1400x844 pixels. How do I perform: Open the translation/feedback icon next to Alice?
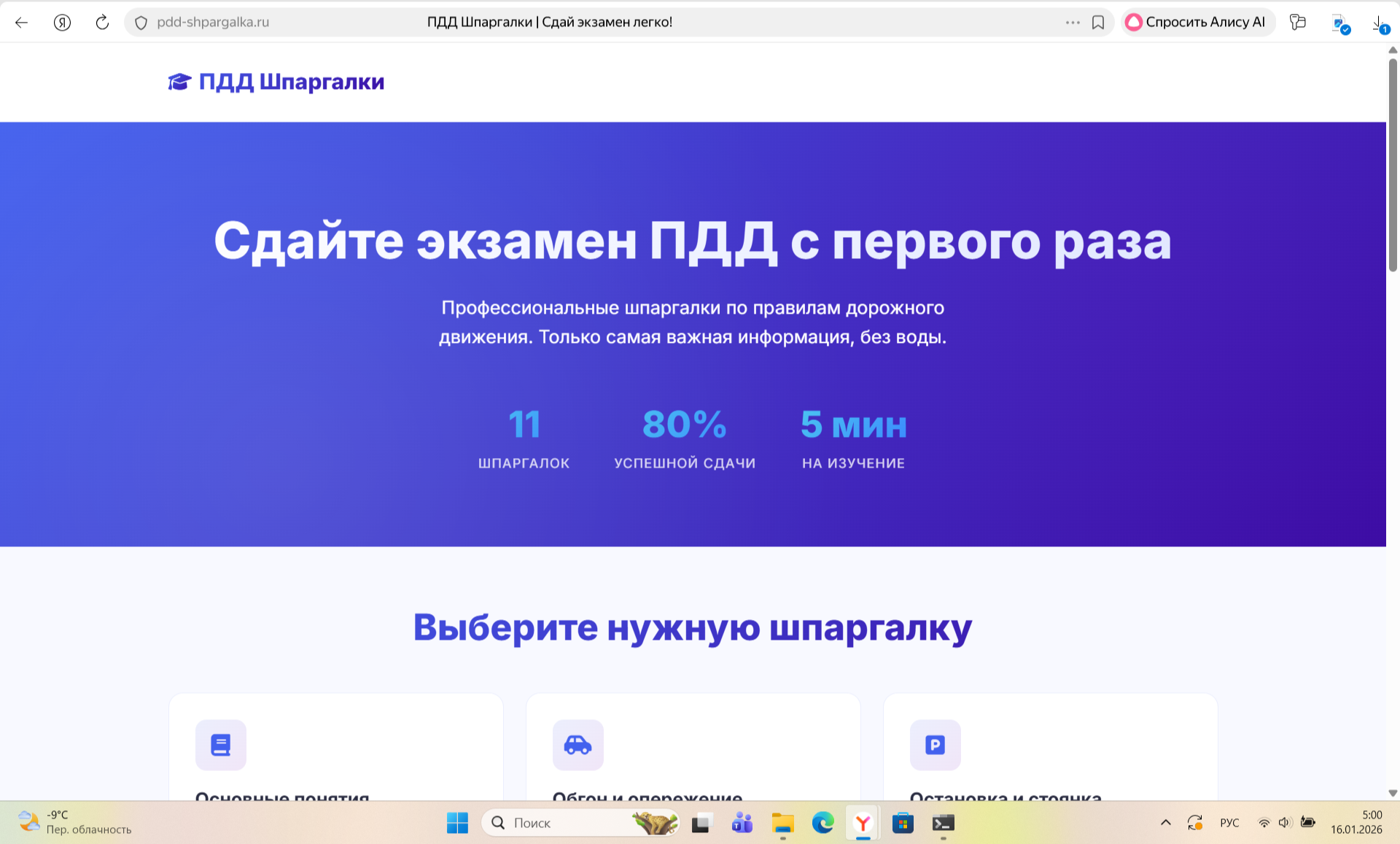[1297, 23]
